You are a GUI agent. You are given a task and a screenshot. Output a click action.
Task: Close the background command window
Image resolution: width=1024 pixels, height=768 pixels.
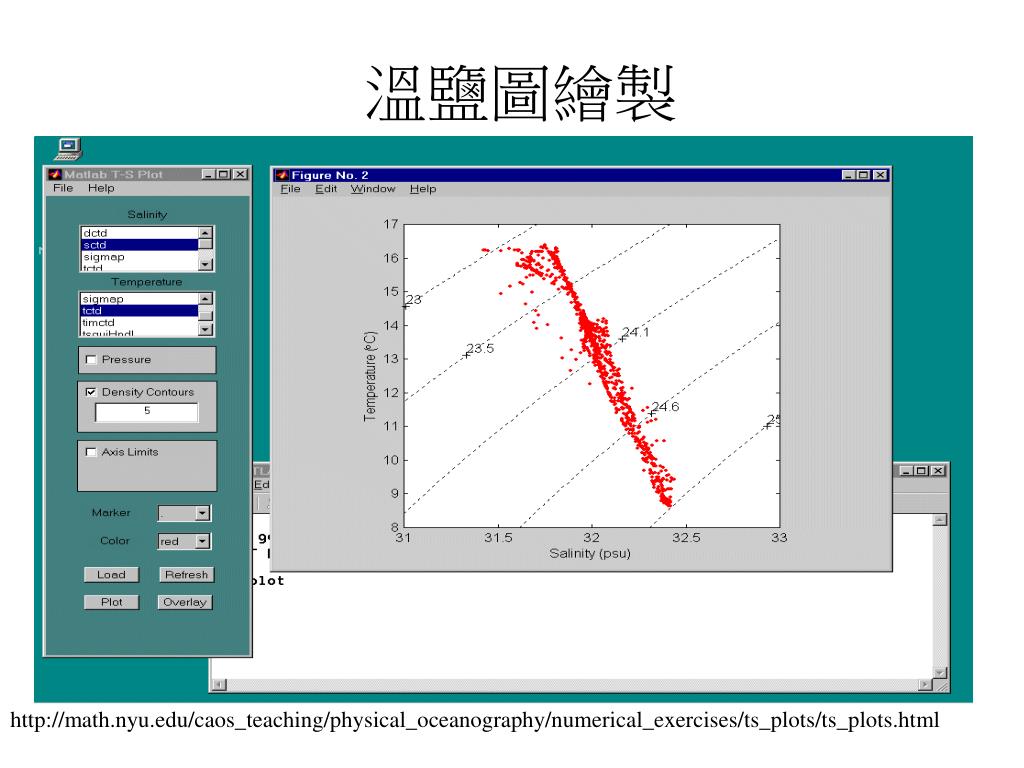click(x=938, y=471)
